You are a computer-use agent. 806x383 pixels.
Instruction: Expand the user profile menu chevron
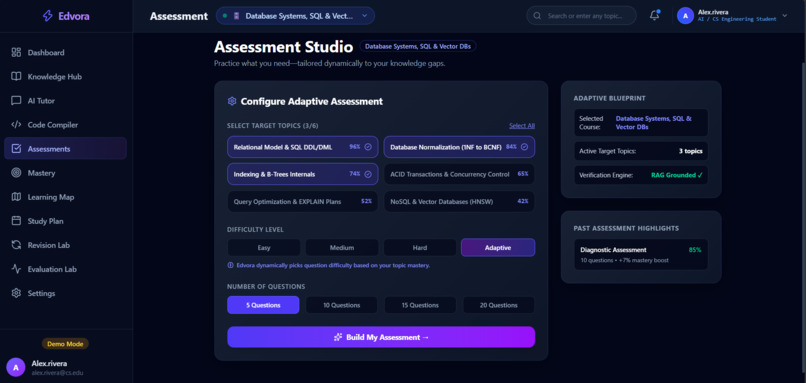point(784,16)
